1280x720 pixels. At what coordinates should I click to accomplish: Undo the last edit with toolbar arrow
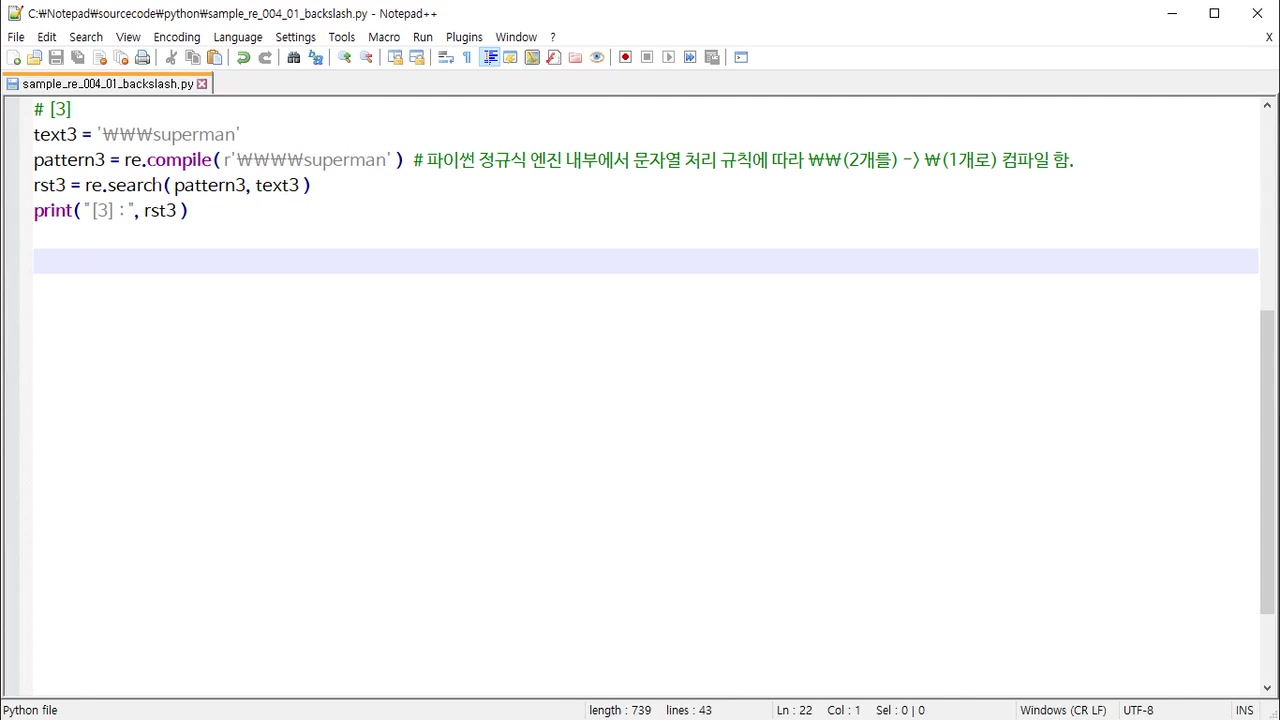coord(243,57)
